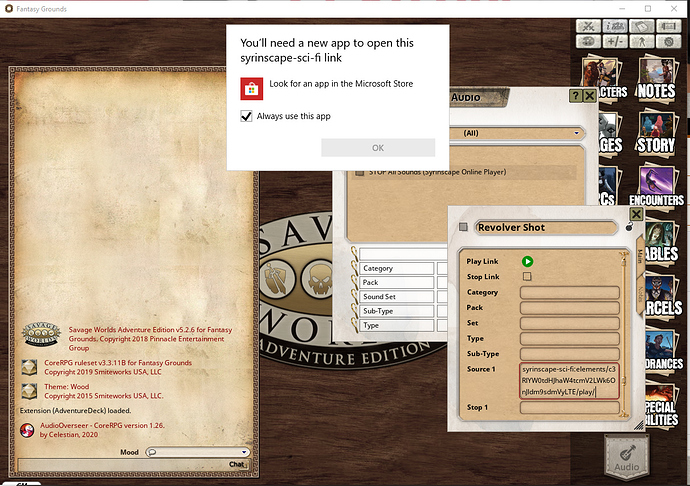Uncheck Always use this app
The image size is (690, 486).
(x=246, y=116)
